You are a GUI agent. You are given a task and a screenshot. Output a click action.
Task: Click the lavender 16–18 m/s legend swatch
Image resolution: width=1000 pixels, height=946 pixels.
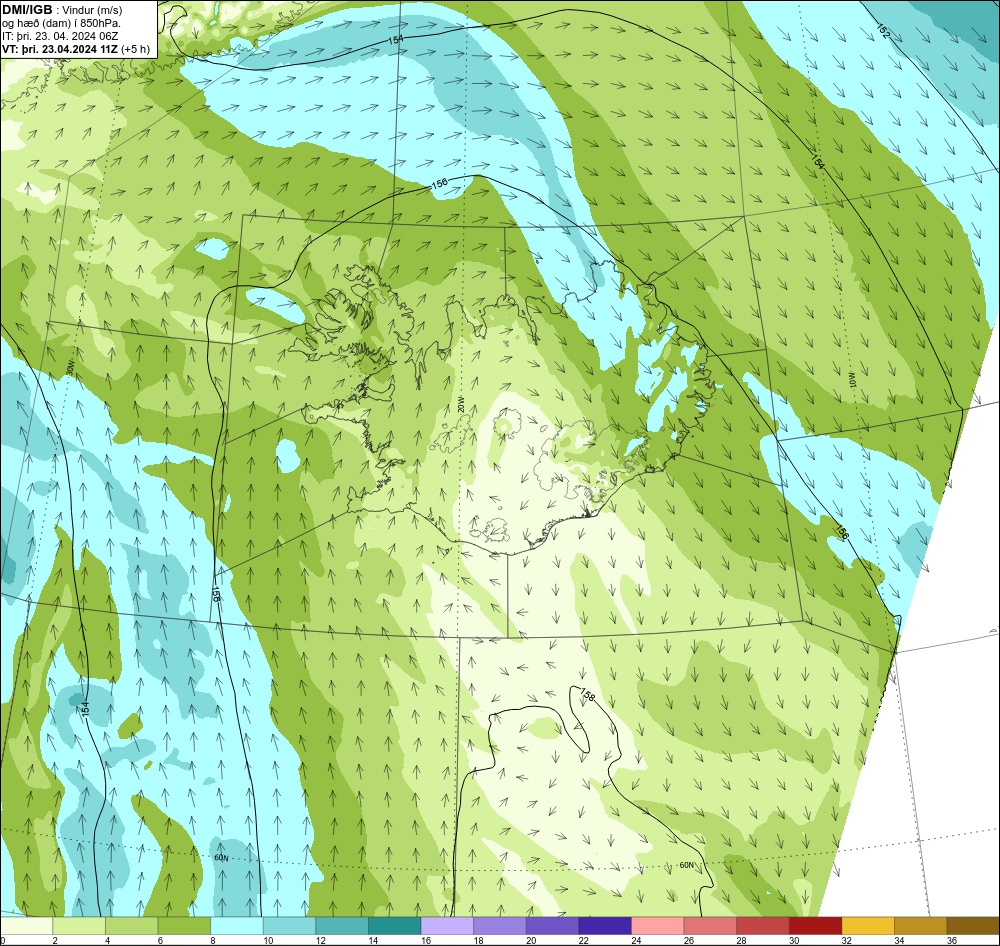tap(448, 926)
